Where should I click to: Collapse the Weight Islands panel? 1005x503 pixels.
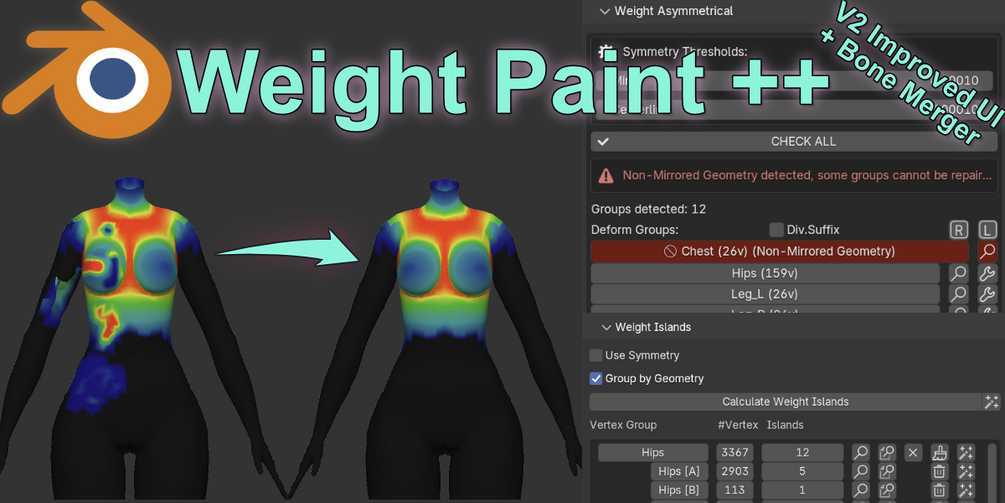coord(606,327)
